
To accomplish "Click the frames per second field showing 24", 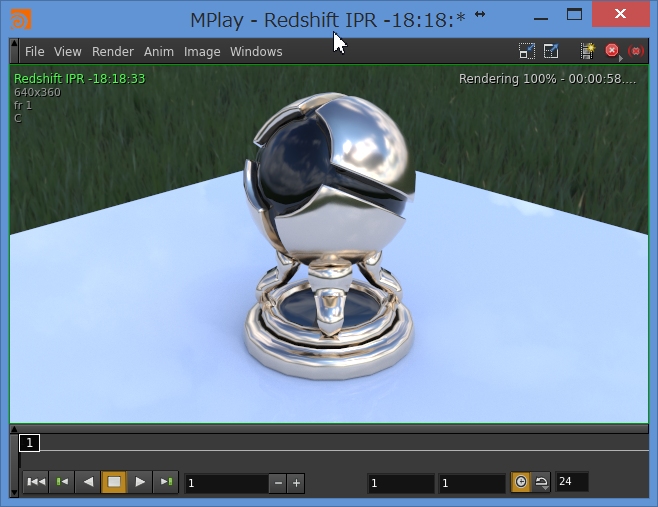I will click(572, 481).
